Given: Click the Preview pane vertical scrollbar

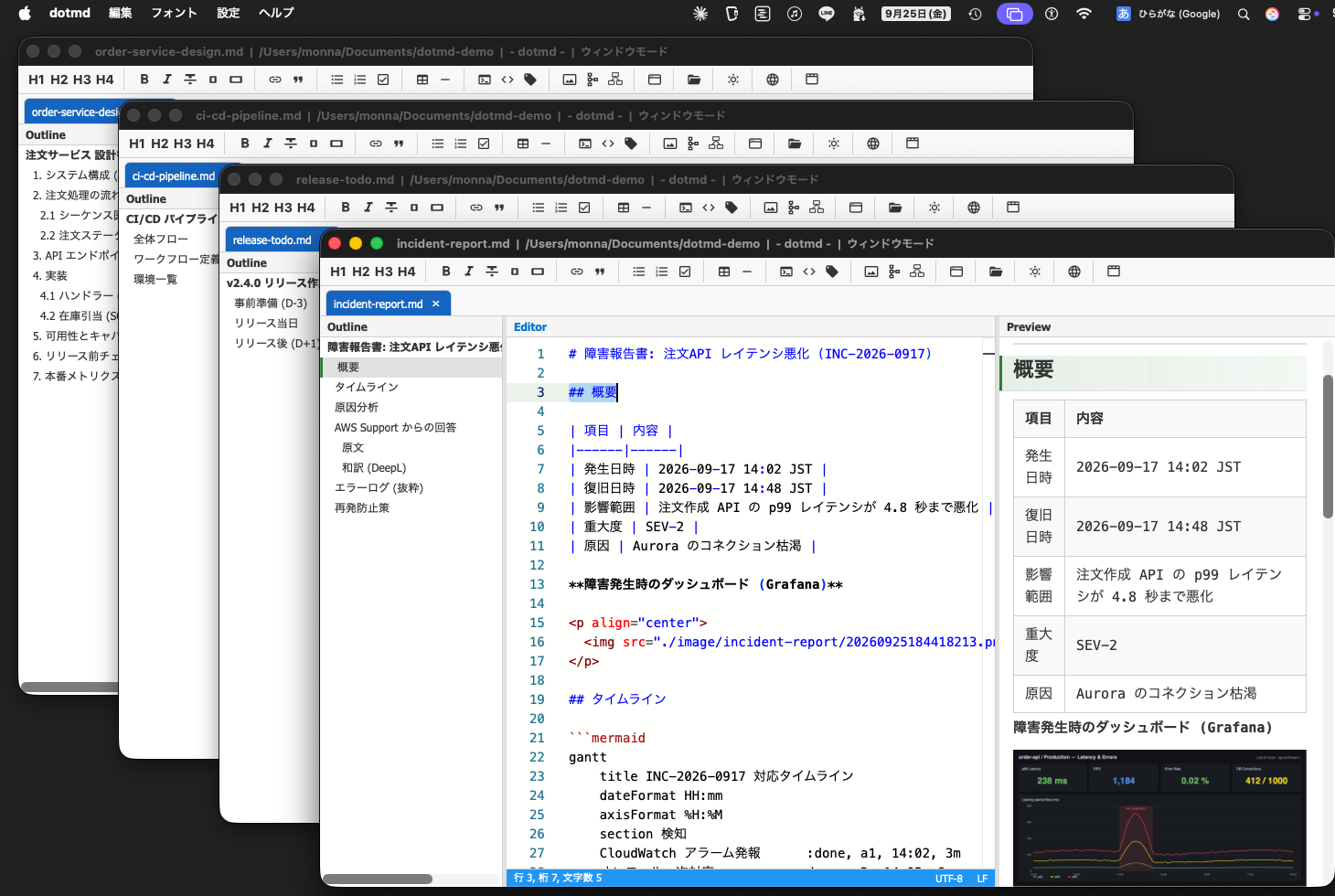Looking at the screenshot, I should 1329,446.
